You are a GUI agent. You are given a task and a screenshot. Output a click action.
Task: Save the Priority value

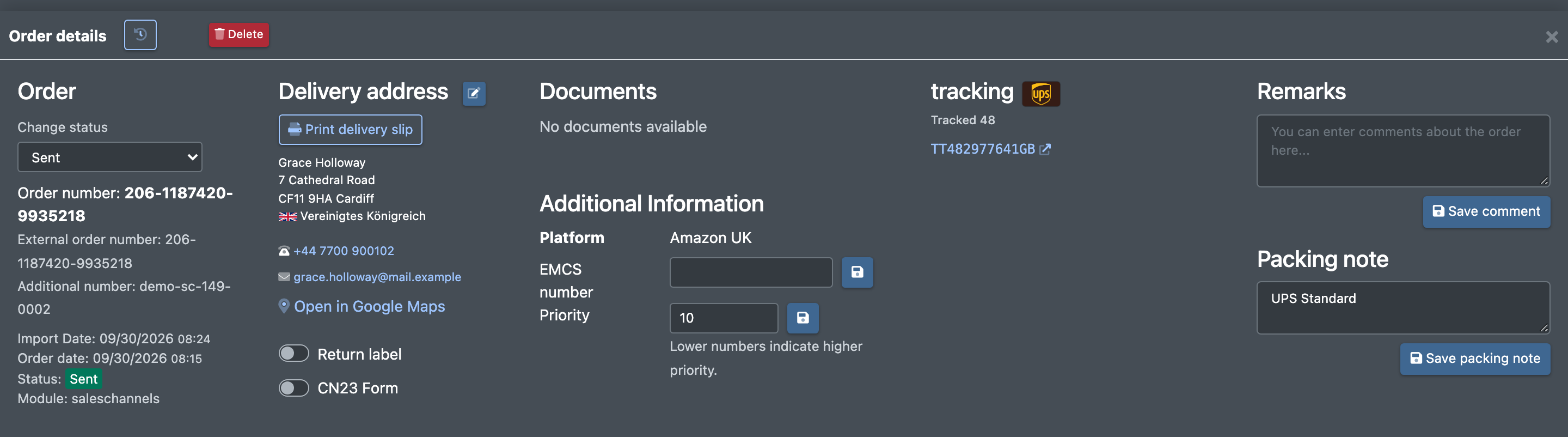tap(803, 318)
